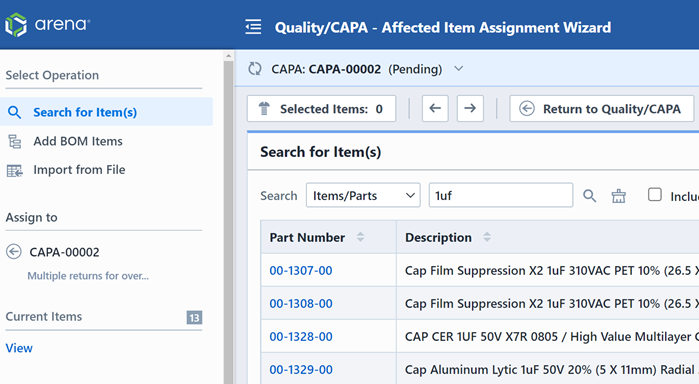Image resolution: width=699 pixels, height=384 pixels.
Task: Click description 'CAP CER 1UF 50V X7R 0805'
Action: (481, 337)
